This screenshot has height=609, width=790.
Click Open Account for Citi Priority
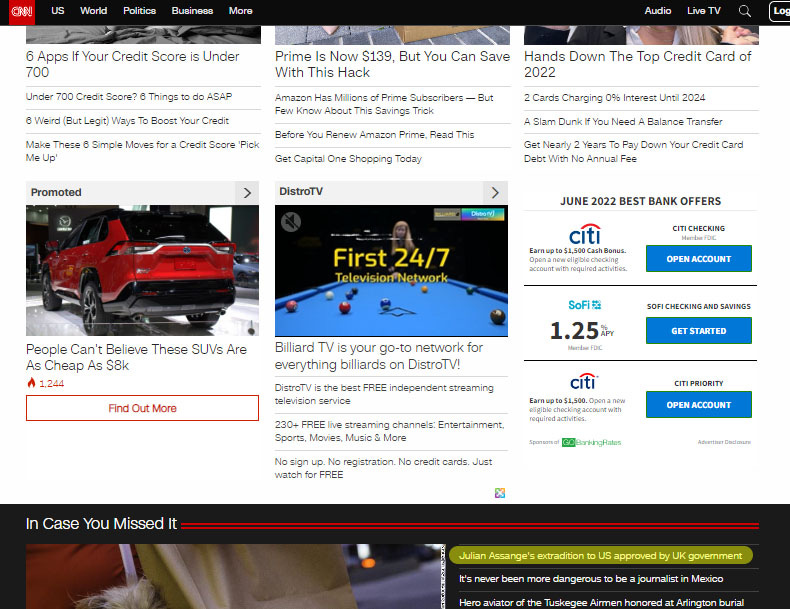(x=699, y=405)
